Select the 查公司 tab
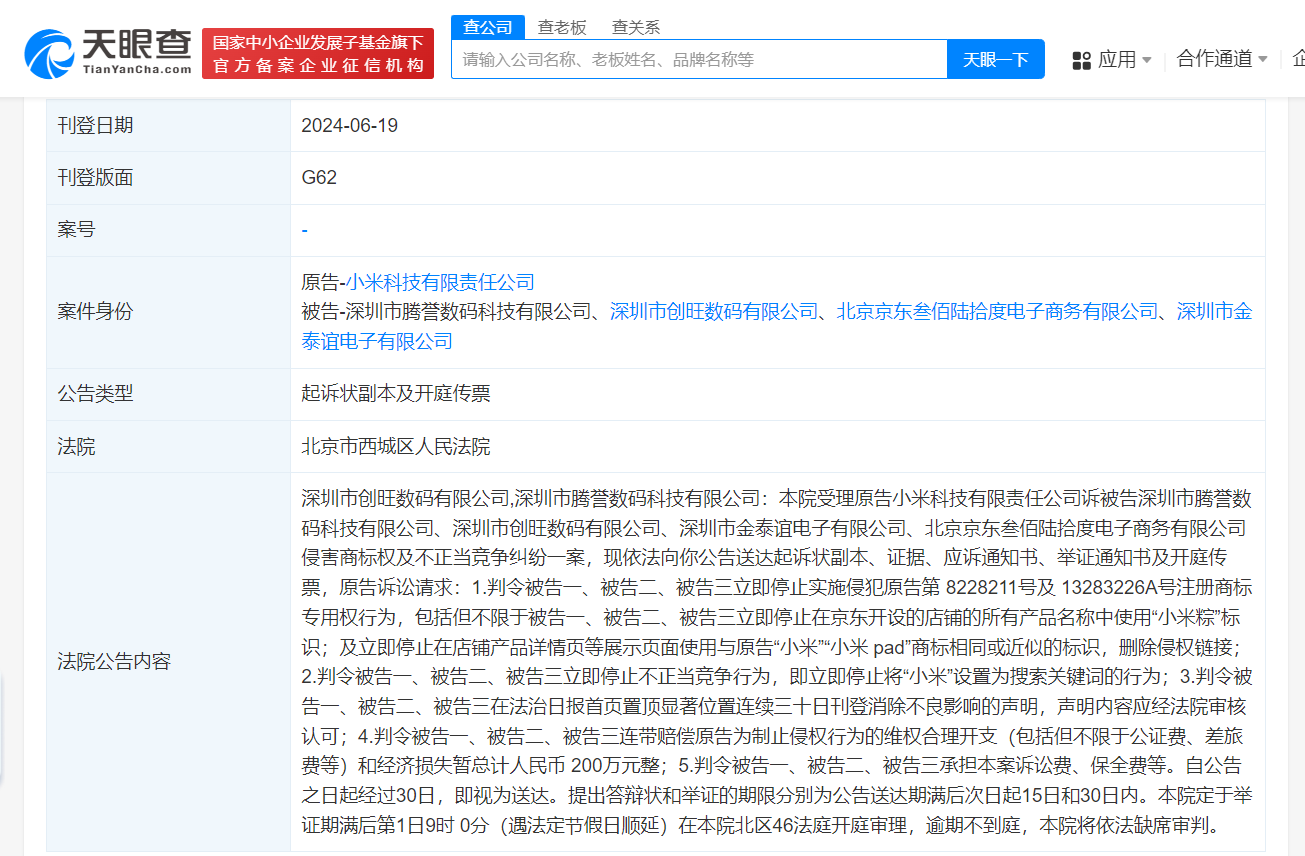Viewport: 1305px width, 856px height. point(490,27)
